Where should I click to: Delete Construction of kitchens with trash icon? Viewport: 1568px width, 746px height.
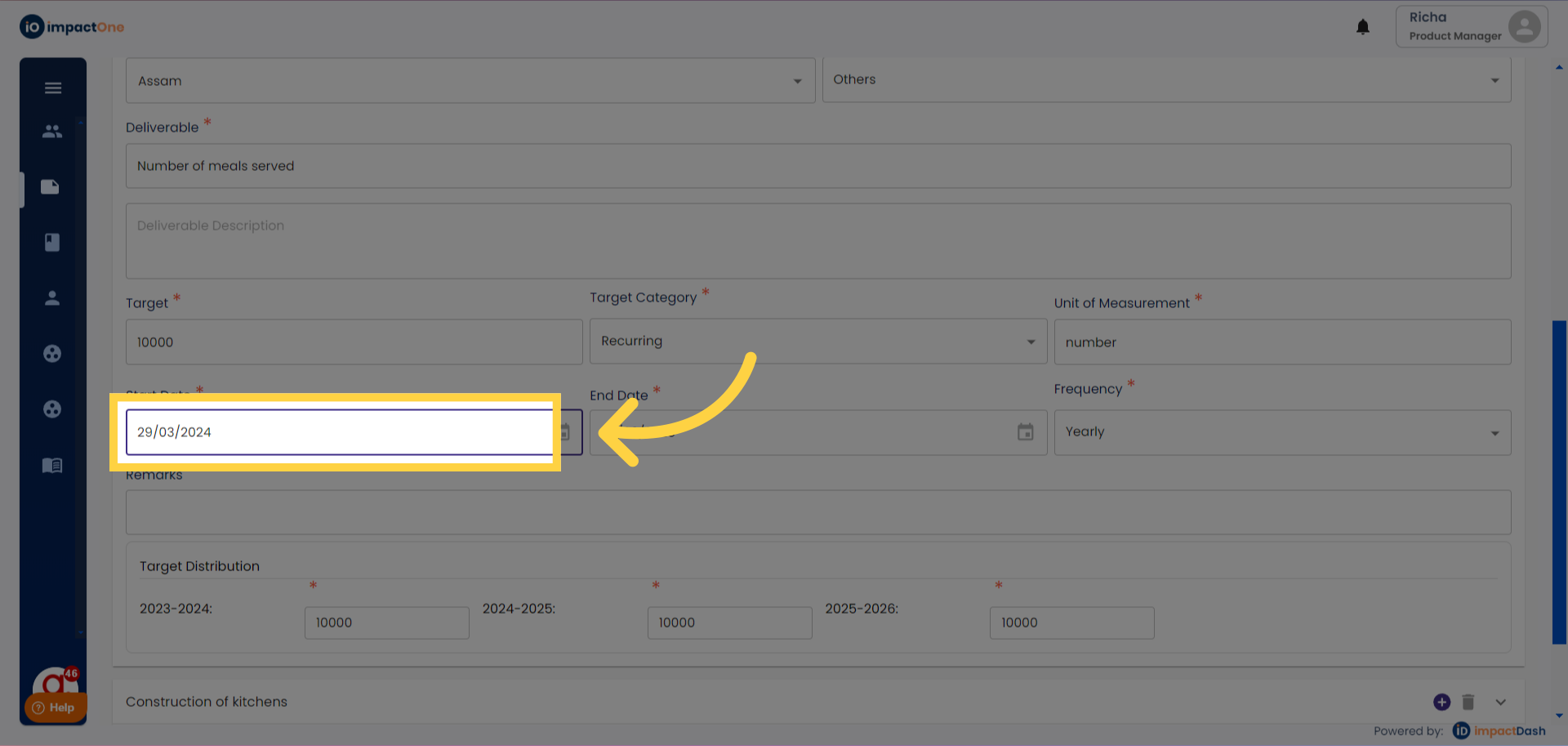[1468, 703]
